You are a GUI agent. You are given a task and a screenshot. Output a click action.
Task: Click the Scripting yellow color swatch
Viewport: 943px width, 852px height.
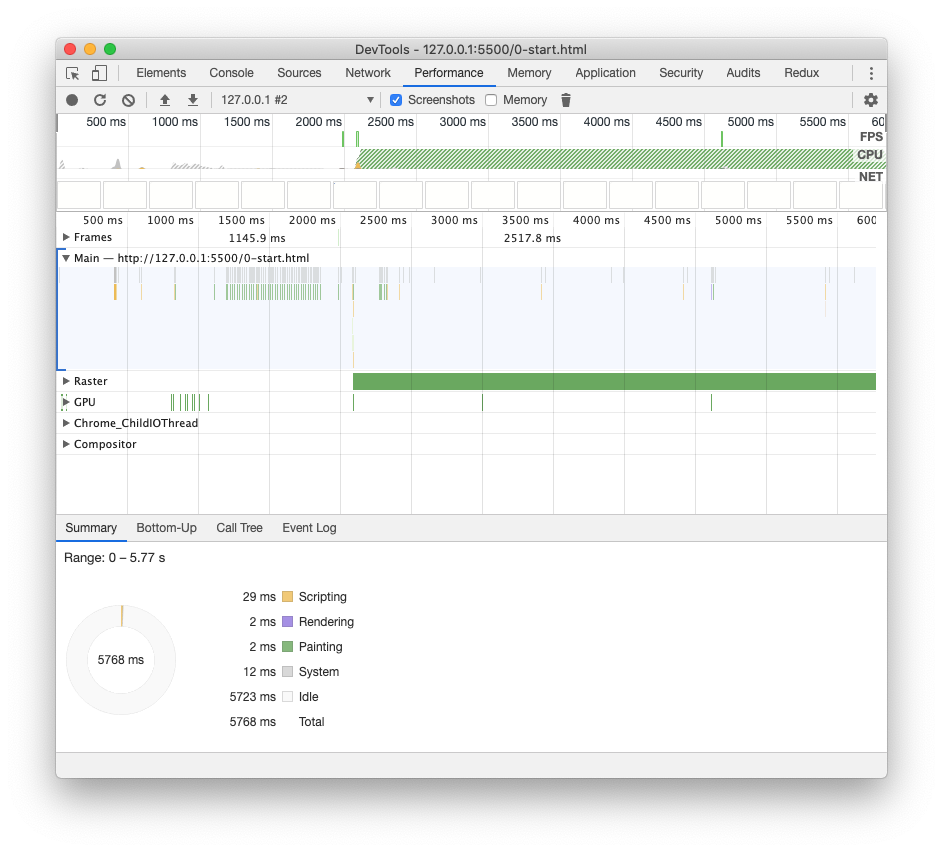click(x=287, y=596)
